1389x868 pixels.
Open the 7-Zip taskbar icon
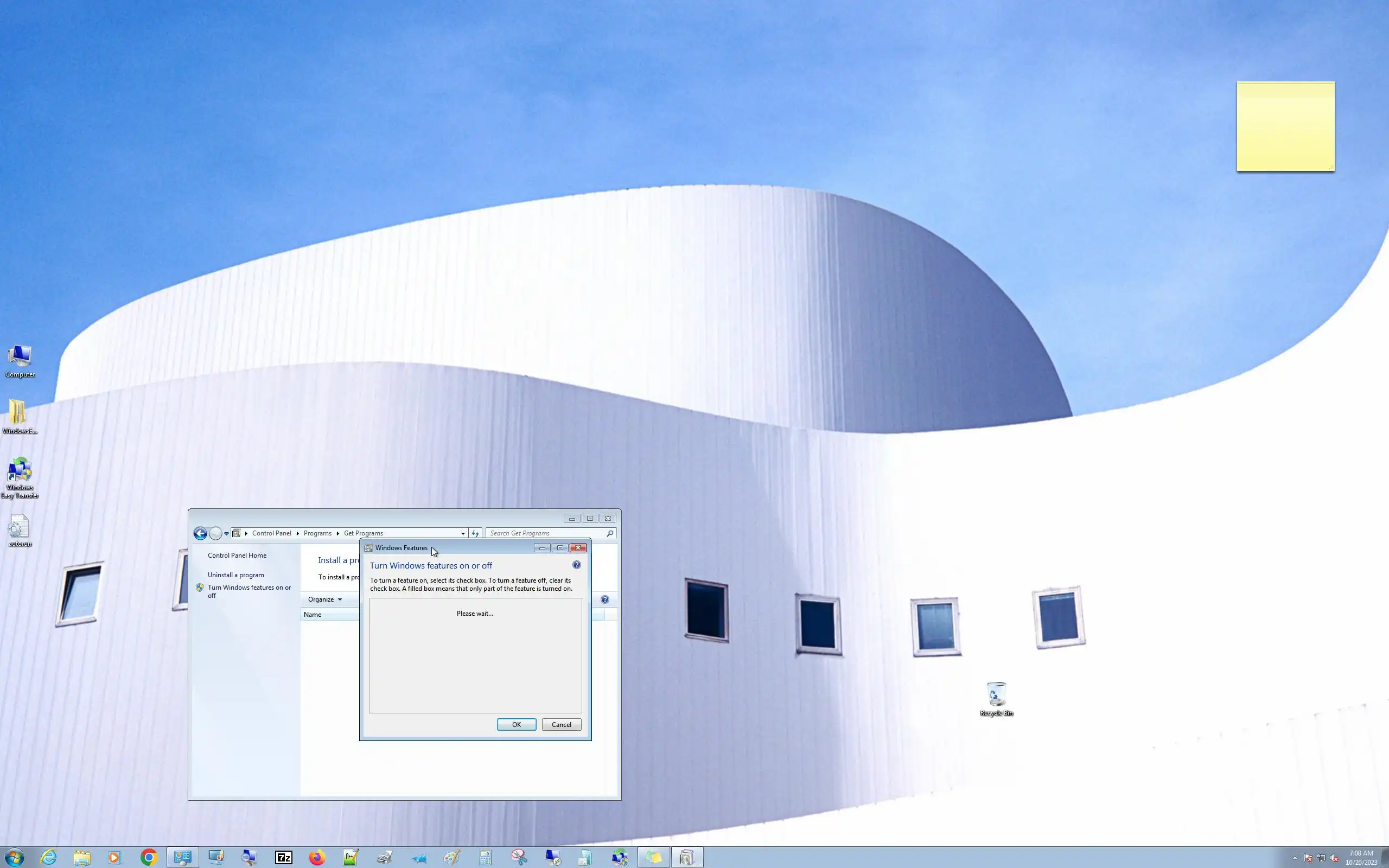click(284, 857)
